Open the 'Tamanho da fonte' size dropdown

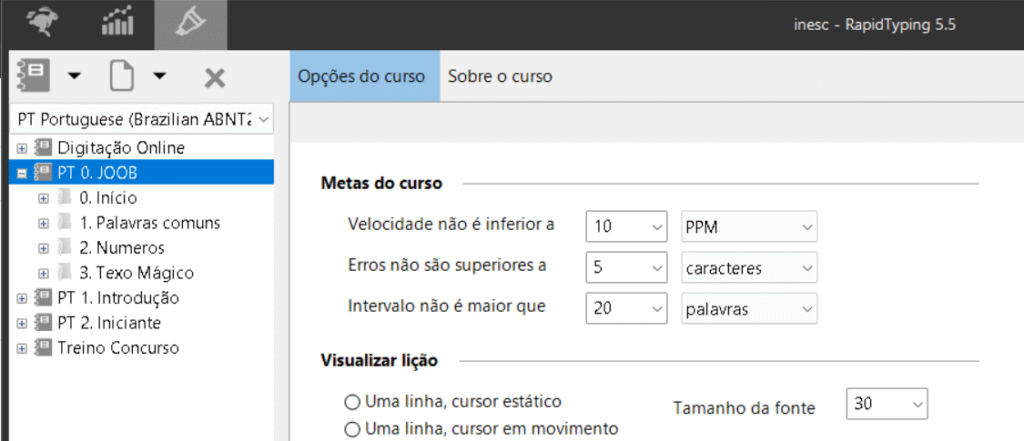[x=918, y=405]
